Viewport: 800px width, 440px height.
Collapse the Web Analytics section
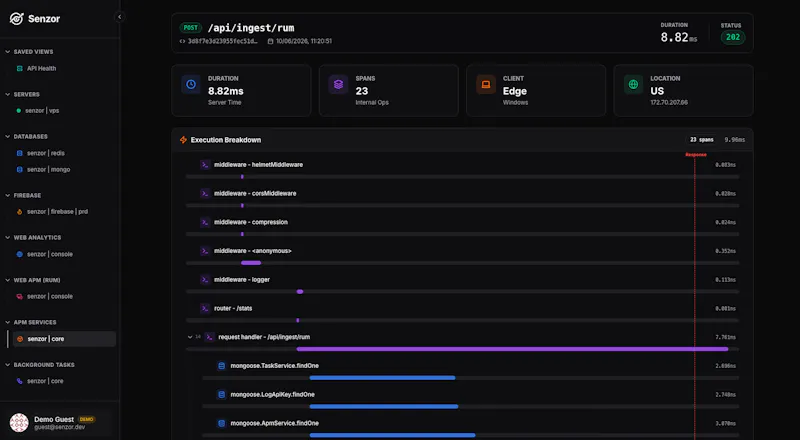point(8,238)
